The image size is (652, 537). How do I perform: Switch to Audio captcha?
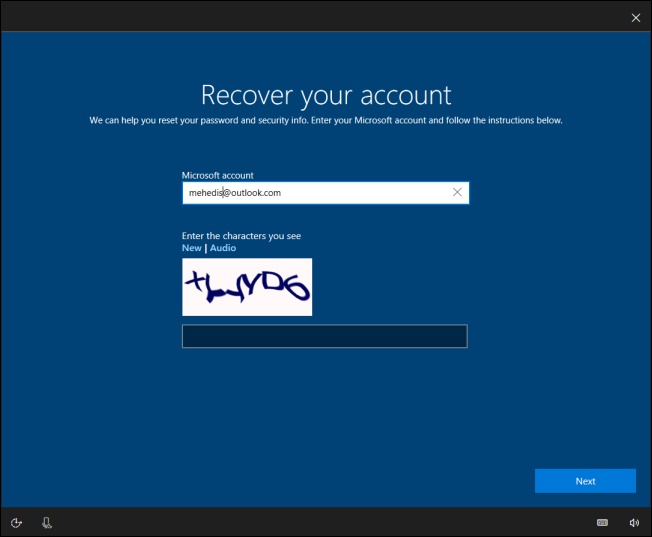coord(223,248)
